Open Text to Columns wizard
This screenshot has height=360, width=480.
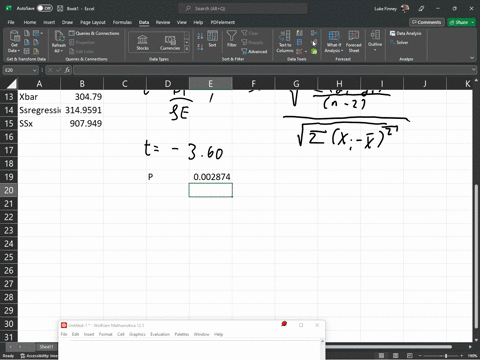pyautogui.click(x=285, y=42)
